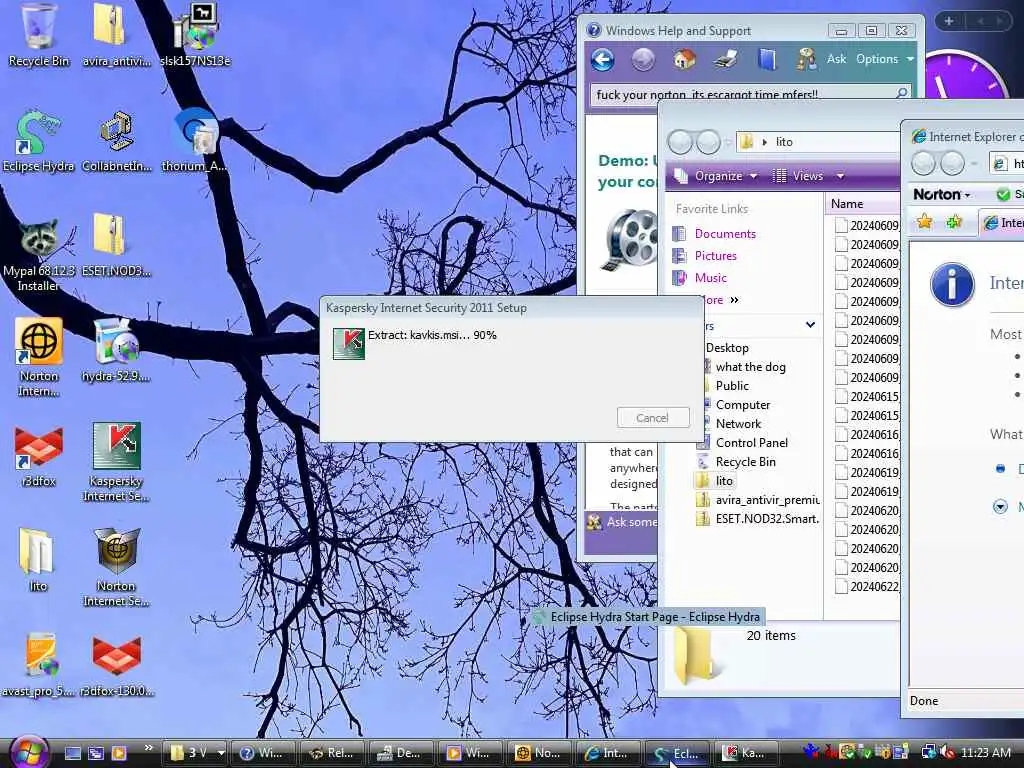Switch to Internet Explorer taskbar button
This screenshot has width=1024, height=768.
607,753
